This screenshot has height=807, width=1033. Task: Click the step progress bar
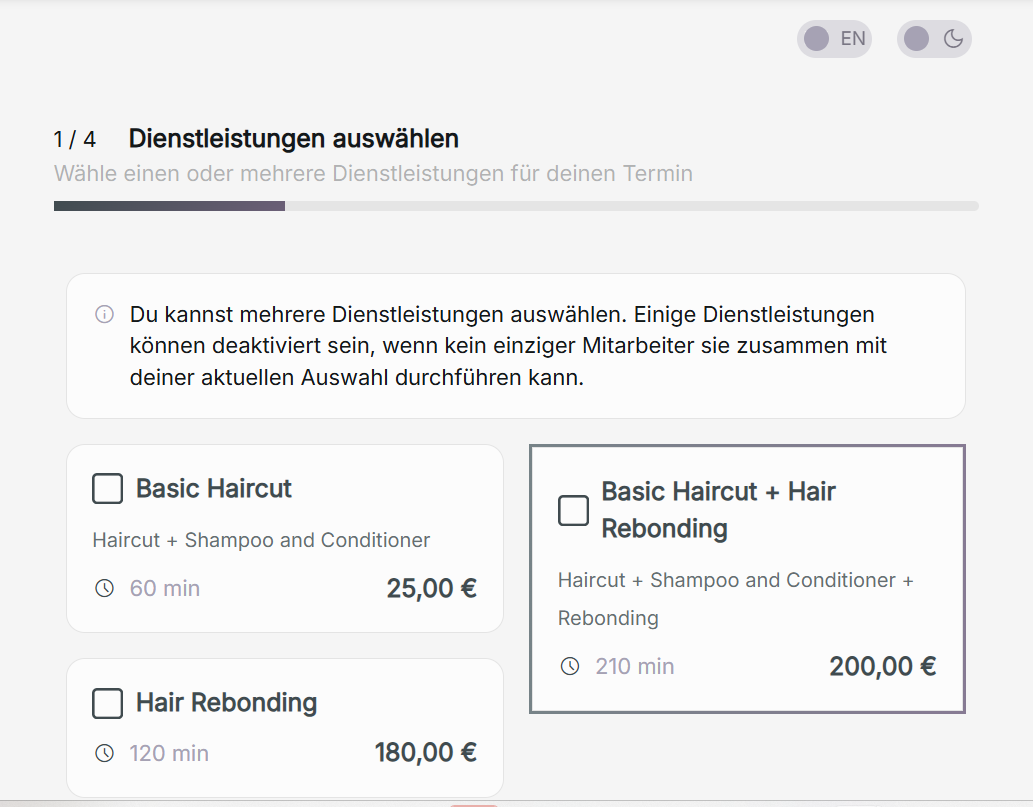516,206
